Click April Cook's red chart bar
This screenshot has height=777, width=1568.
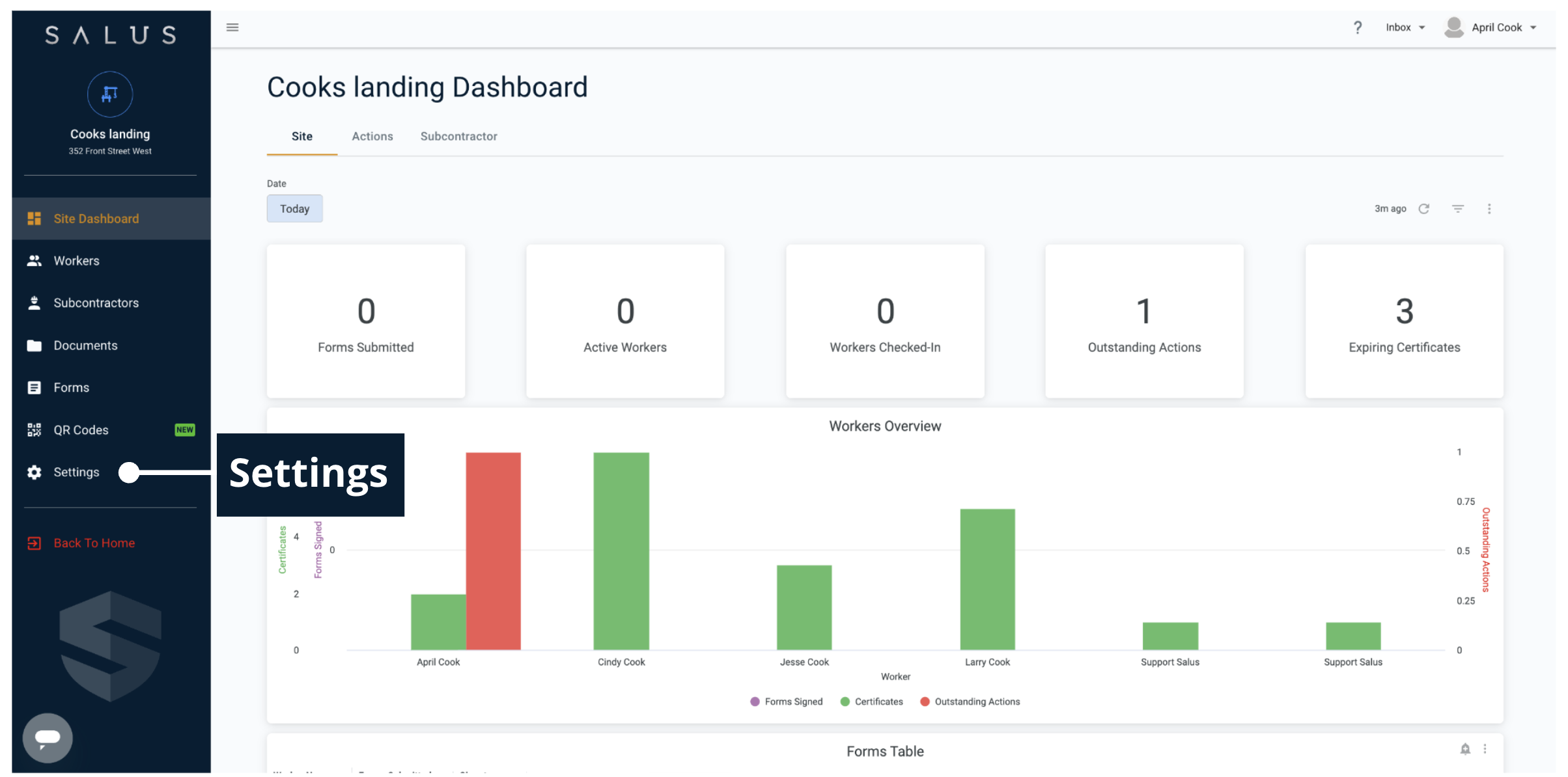point(493,551)
